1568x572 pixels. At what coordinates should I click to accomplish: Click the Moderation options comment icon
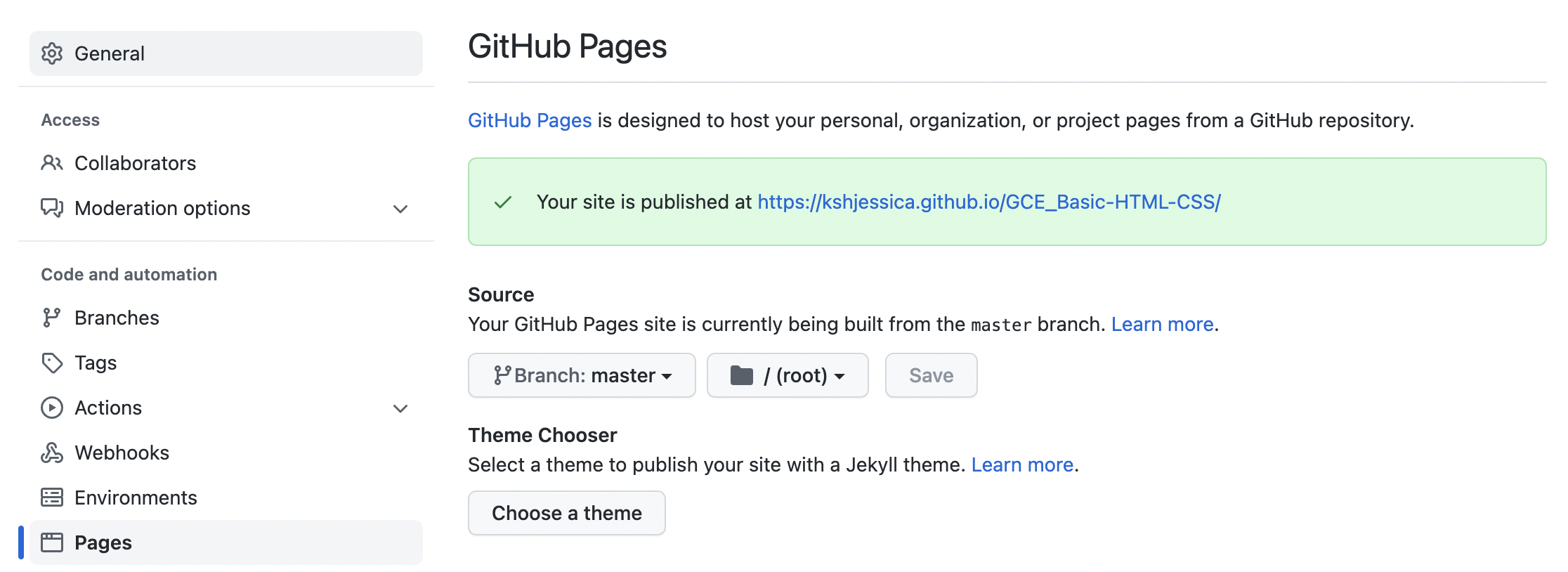52,208
